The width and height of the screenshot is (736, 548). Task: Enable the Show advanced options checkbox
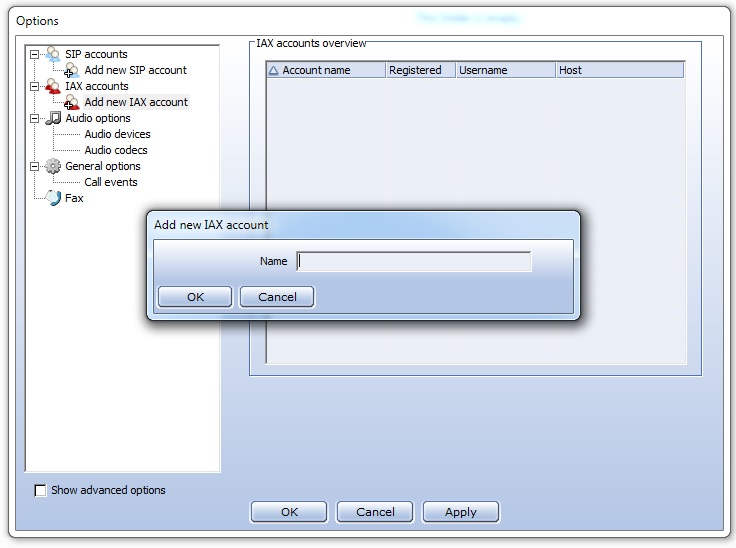[41, 490]
